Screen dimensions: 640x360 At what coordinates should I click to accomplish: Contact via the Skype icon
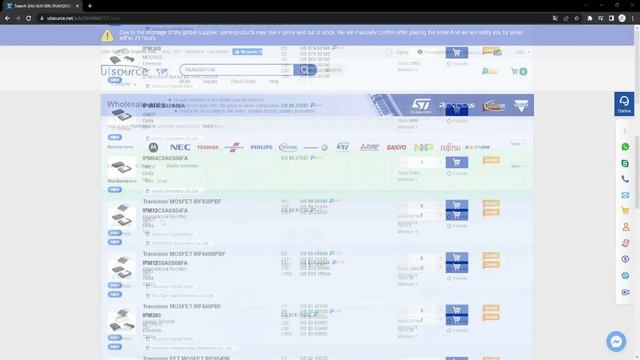coord(625,163)
